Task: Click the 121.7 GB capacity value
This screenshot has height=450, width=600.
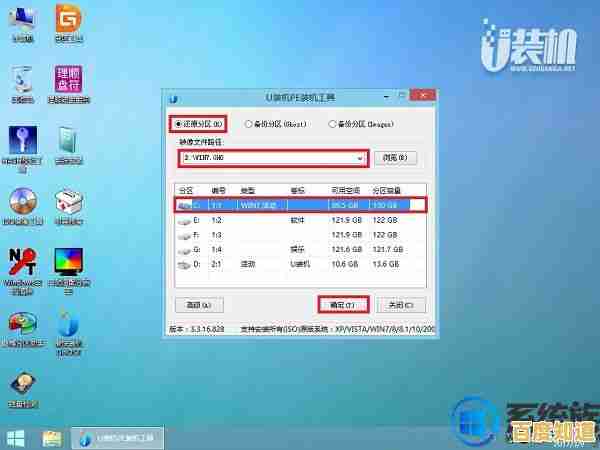Action: pyautogui.click(x=388, y=249)
